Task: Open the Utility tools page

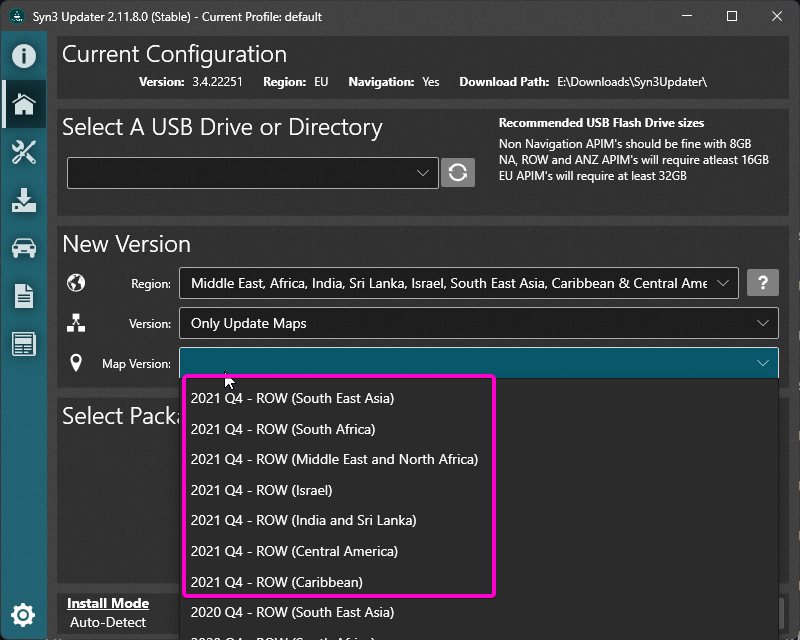Action: tap(23, 153)
